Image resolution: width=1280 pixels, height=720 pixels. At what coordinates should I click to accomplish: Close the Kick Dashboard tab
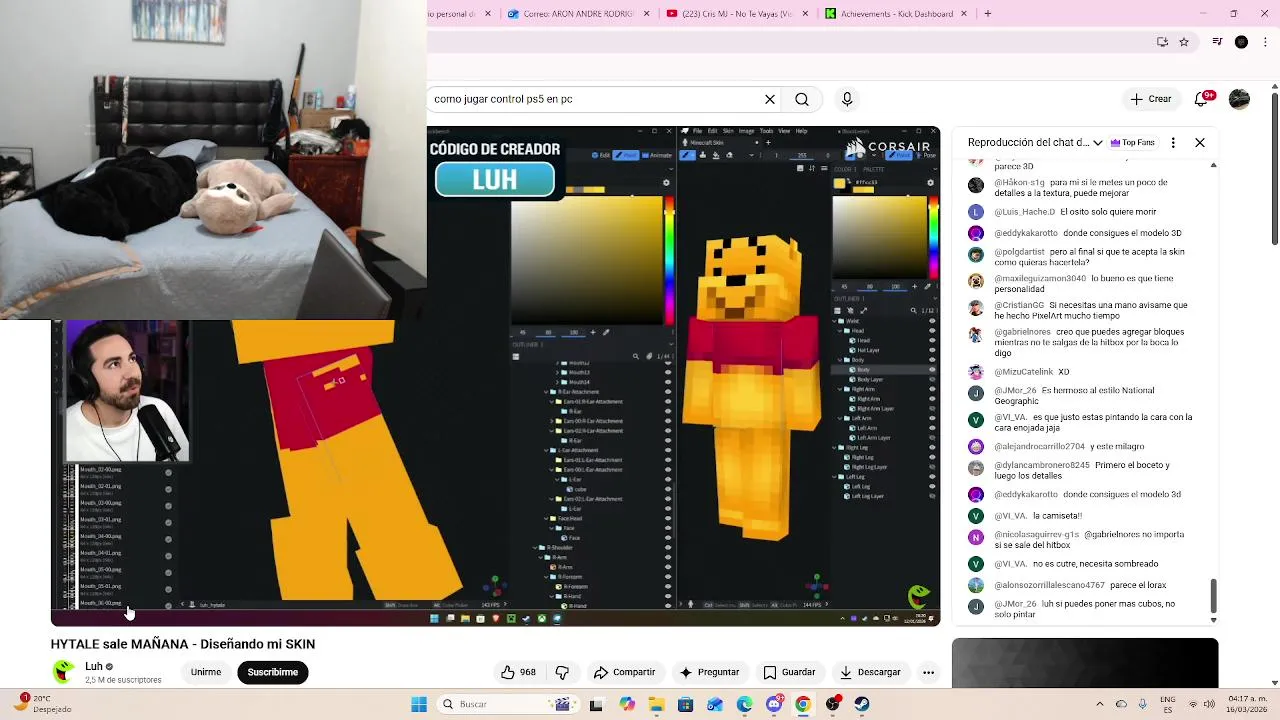965,14
